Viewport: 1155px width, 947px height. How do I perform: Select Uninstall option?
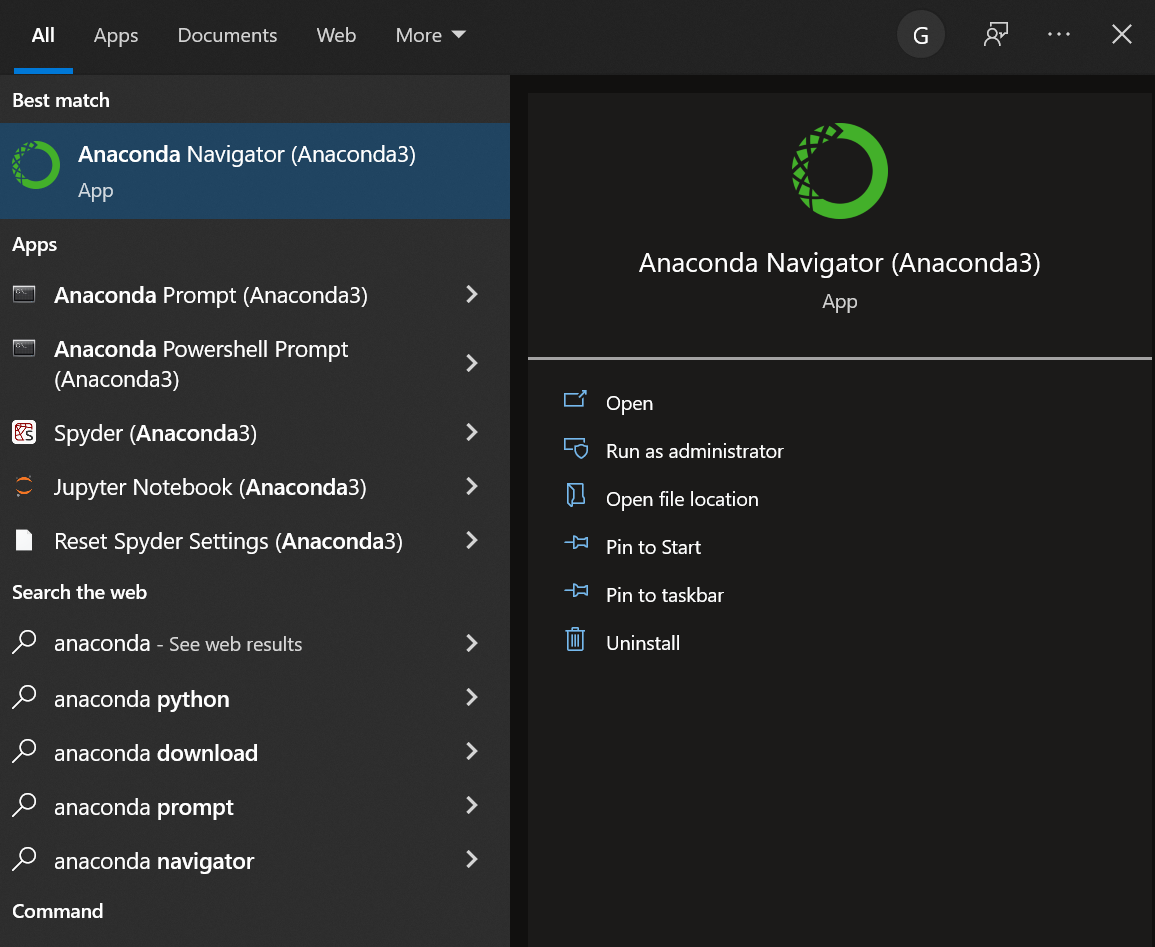click(642, 643)
